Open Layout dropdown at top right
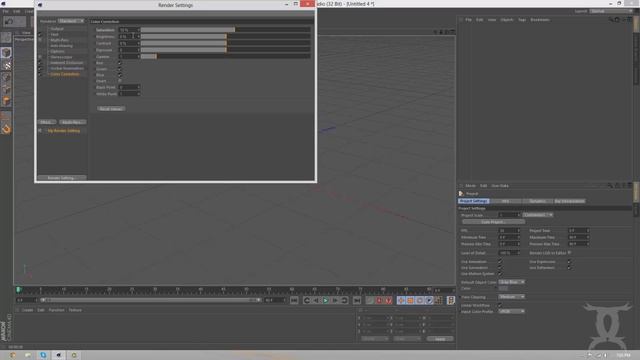This screenshot has width=640, height=360. (611, 11)
